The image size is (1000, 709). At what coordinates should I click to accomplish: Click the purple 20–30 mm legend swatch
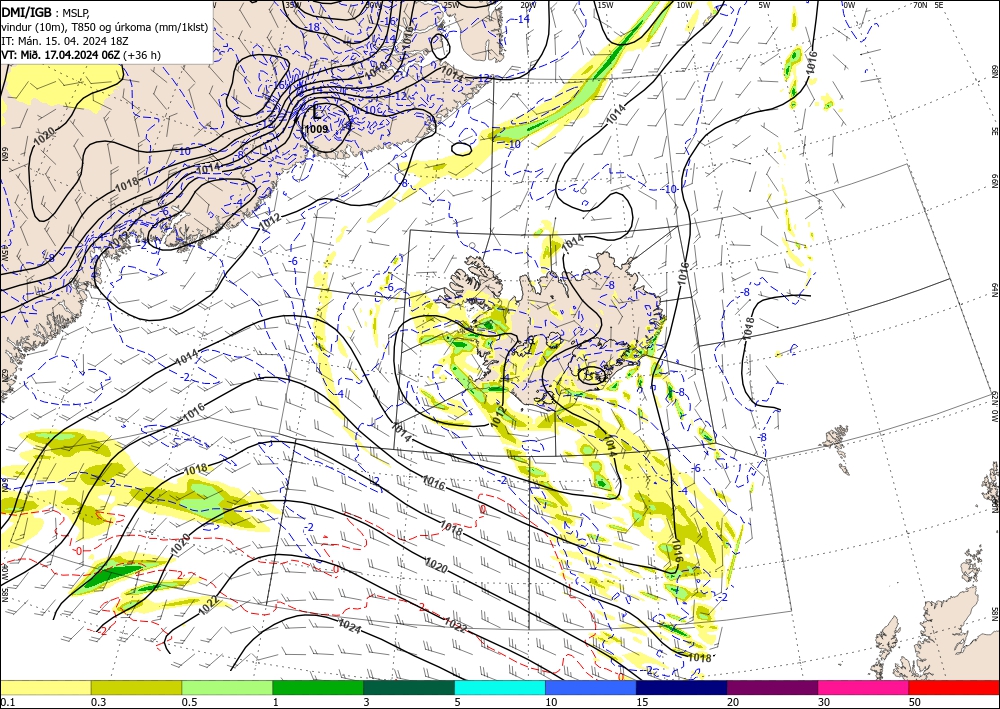(x=772, y=687)
